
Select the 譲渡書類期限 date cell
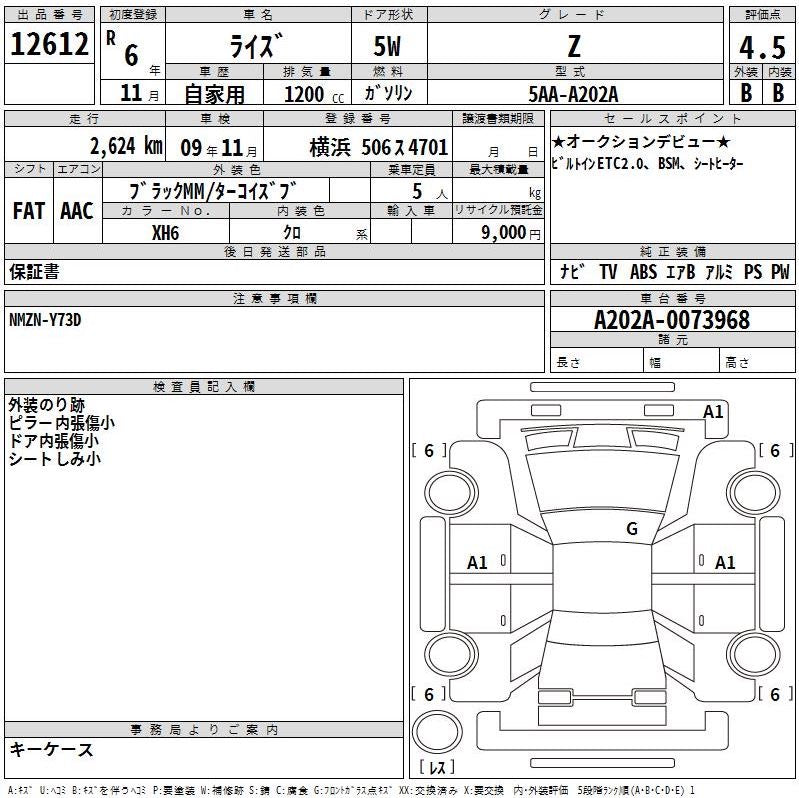coord(498,144)
